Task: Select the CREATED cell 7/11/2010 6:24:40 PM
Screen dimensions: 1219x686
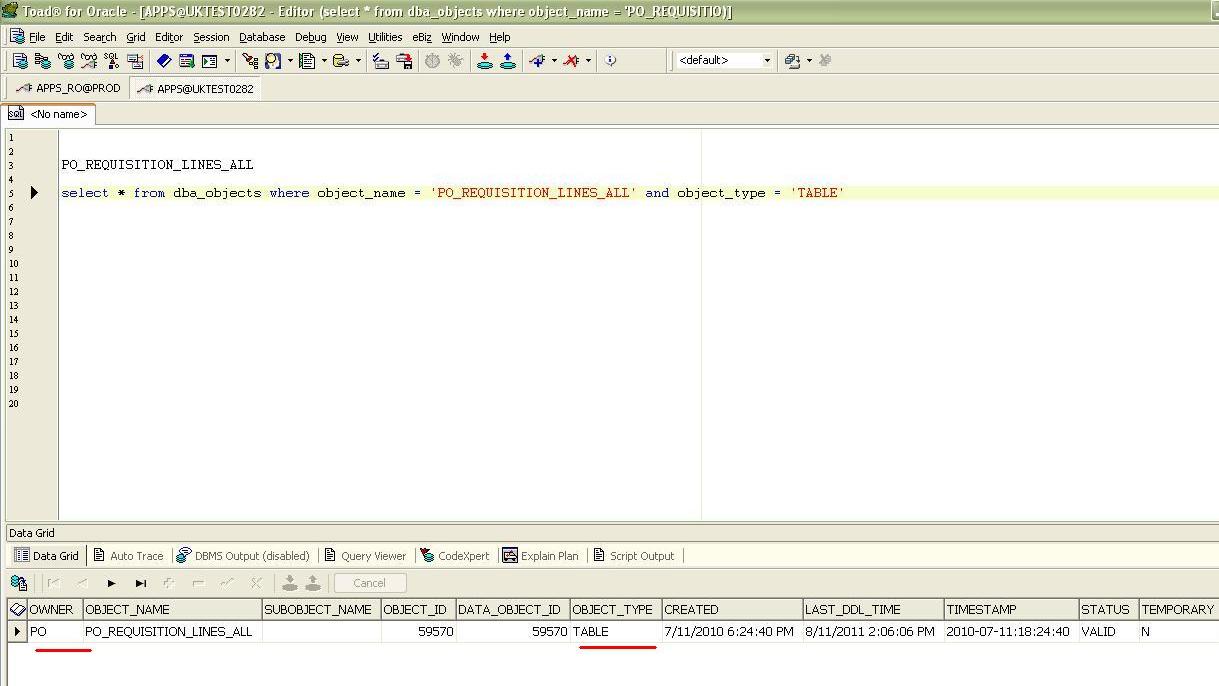Action: tap(732, 632)
